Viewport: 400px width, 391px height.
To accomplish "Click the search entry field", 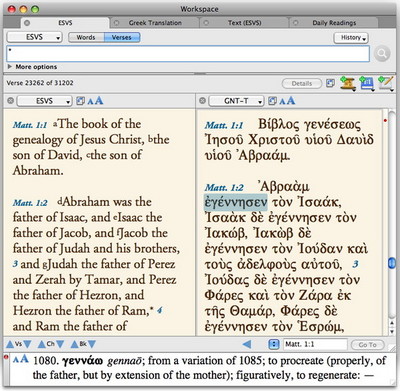I will tap(188, 54).
